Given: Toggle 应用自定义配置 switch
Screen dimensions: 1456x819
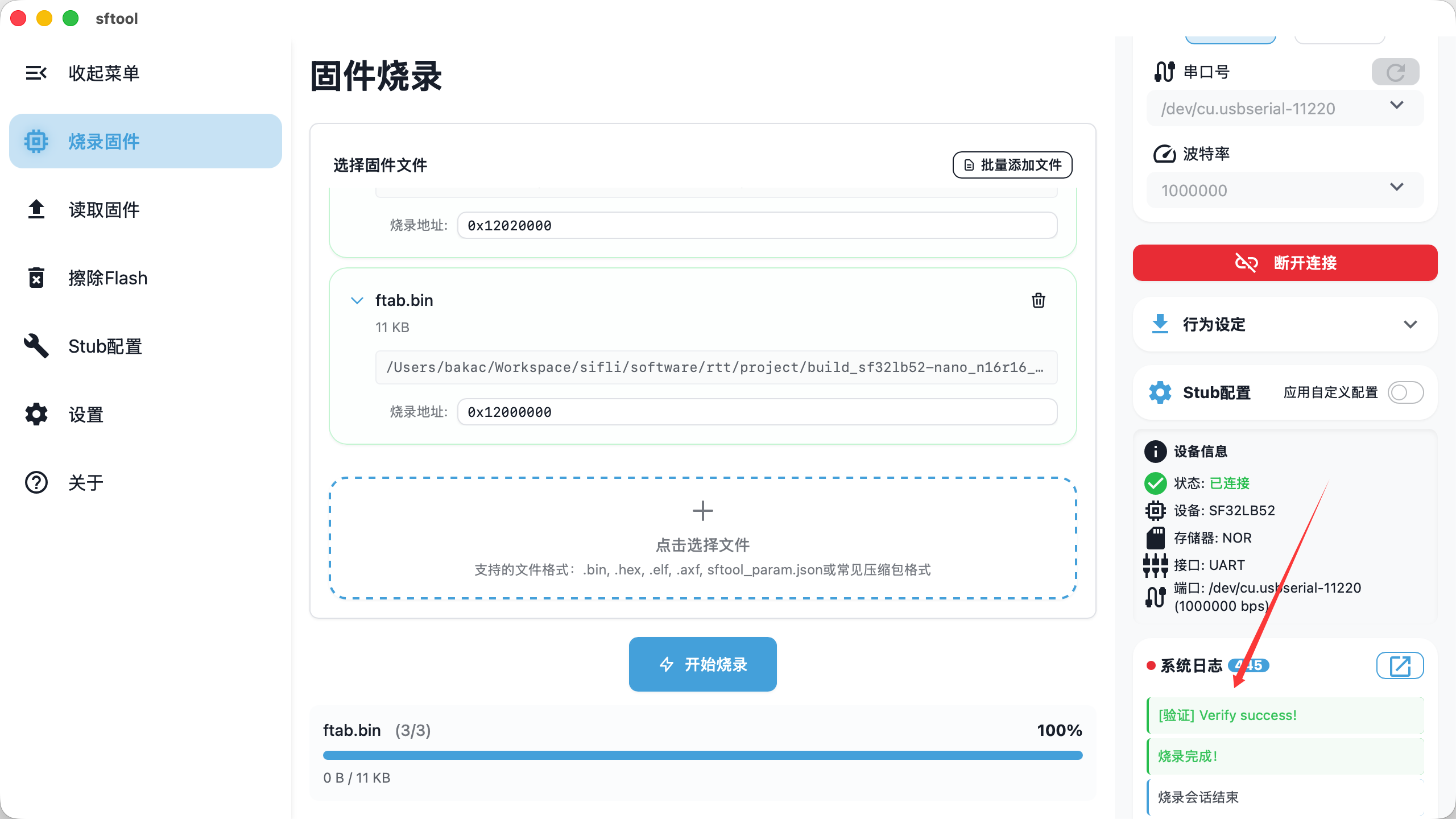Looking at the screenshot, I should pyautogui.click(x=1405, y=392).
